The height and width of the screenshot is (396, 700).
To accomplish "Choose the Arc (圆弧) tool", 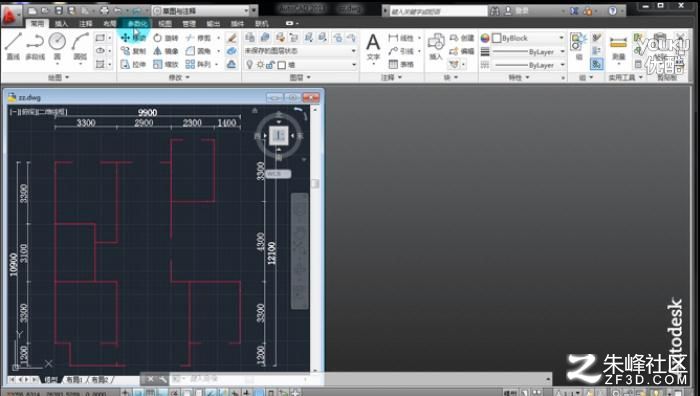I will [80, 46].
